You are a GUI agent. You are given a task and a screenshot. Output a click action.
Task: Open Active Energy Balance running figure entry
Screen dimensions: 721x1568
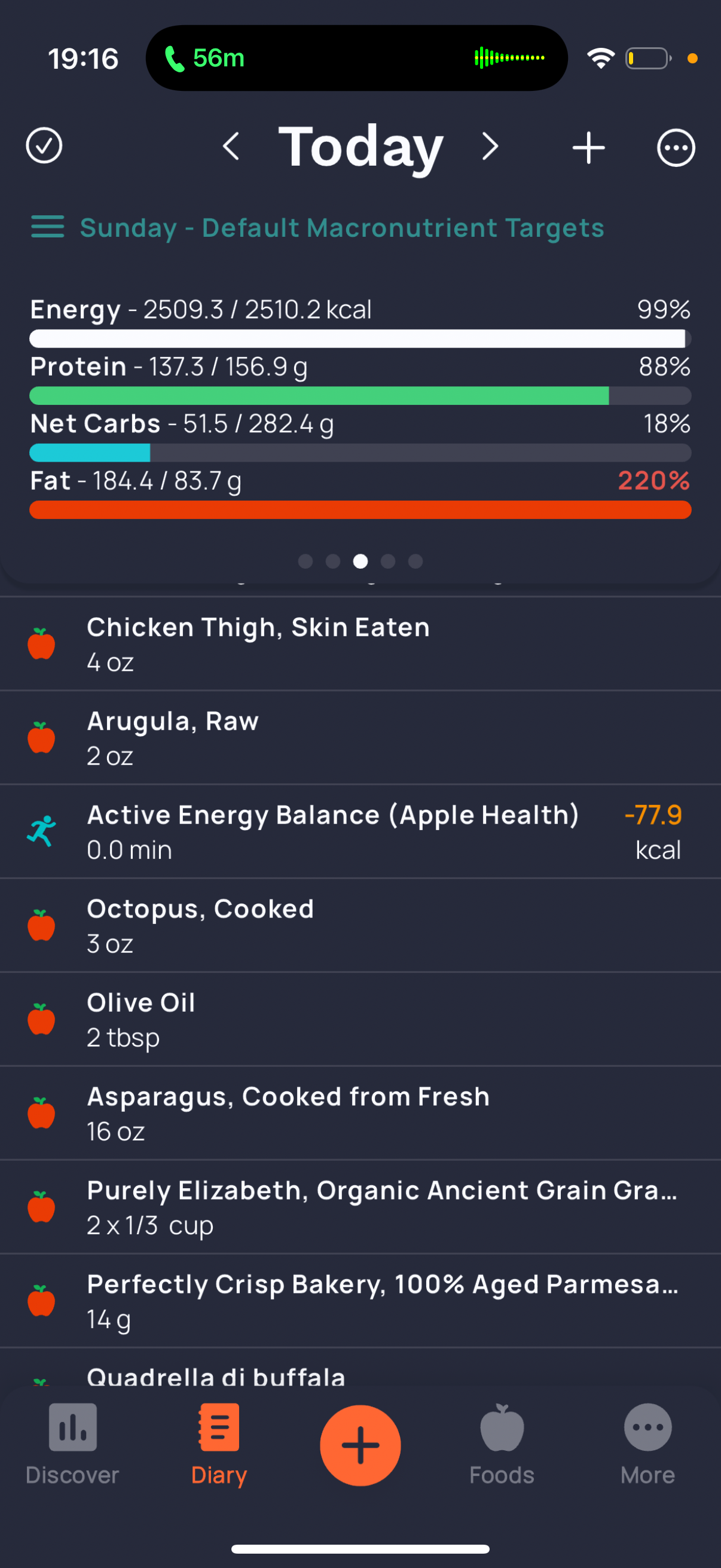[360, 831]
